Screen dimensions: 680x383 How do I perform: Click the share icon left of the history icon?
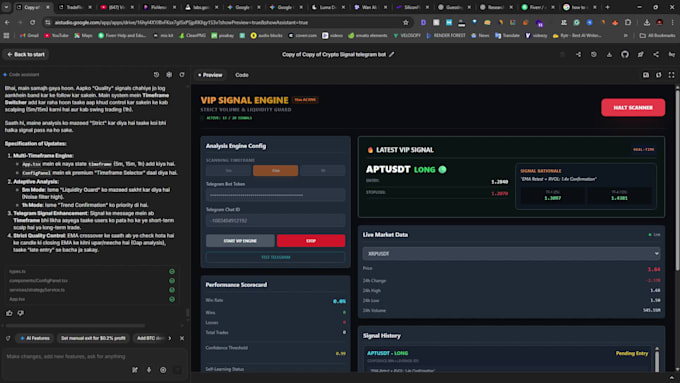pyautogui.click(x=579, y=55)
